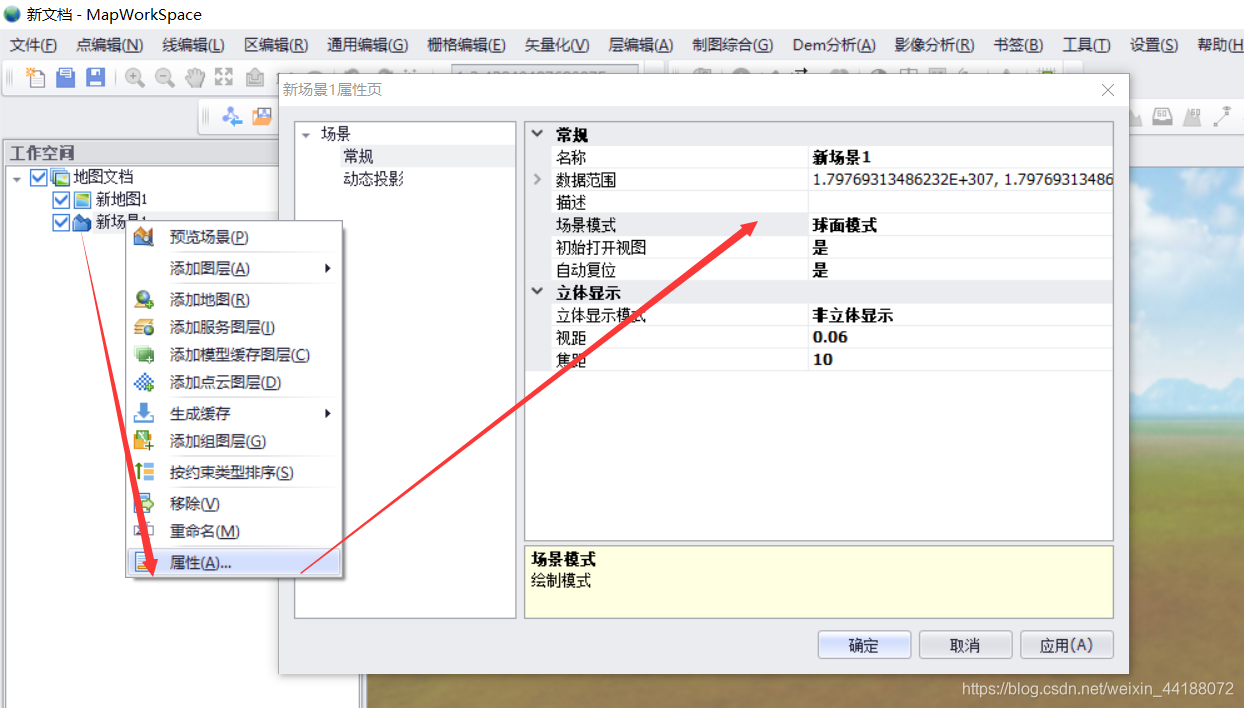Collapse the 常规 property group chevron
Image resolution: width=1244 pixels, height=708 pixels.
[537, 134]
